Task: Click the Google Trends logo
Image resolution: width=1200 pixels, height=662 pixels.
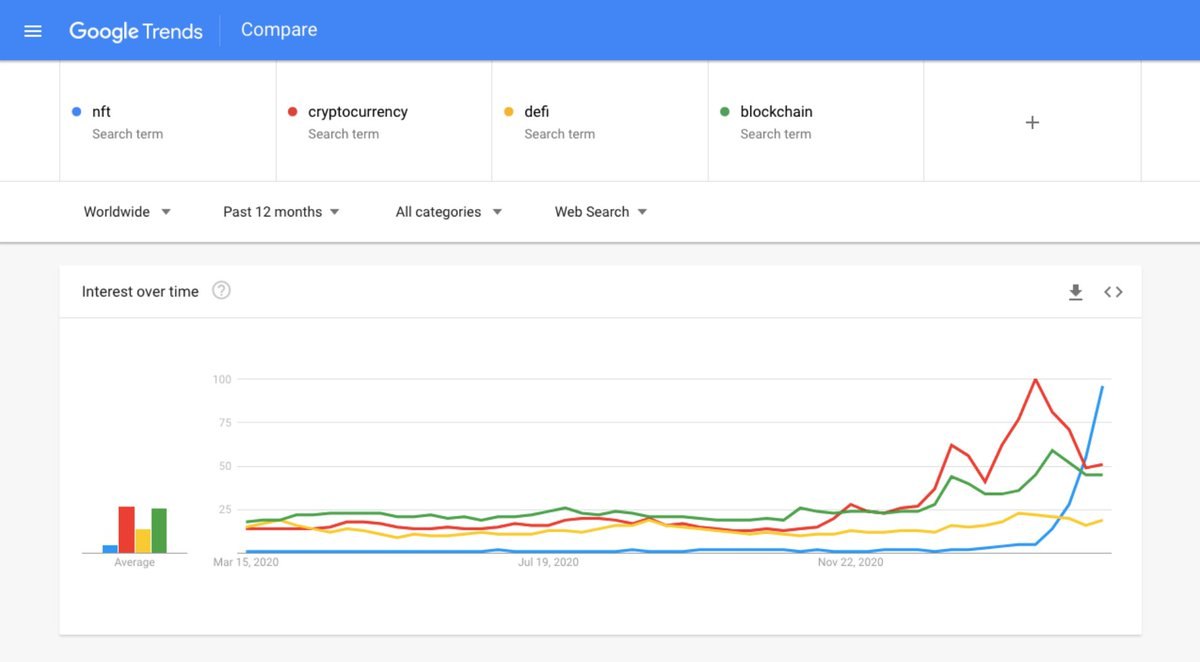Action: coord(136,31)
